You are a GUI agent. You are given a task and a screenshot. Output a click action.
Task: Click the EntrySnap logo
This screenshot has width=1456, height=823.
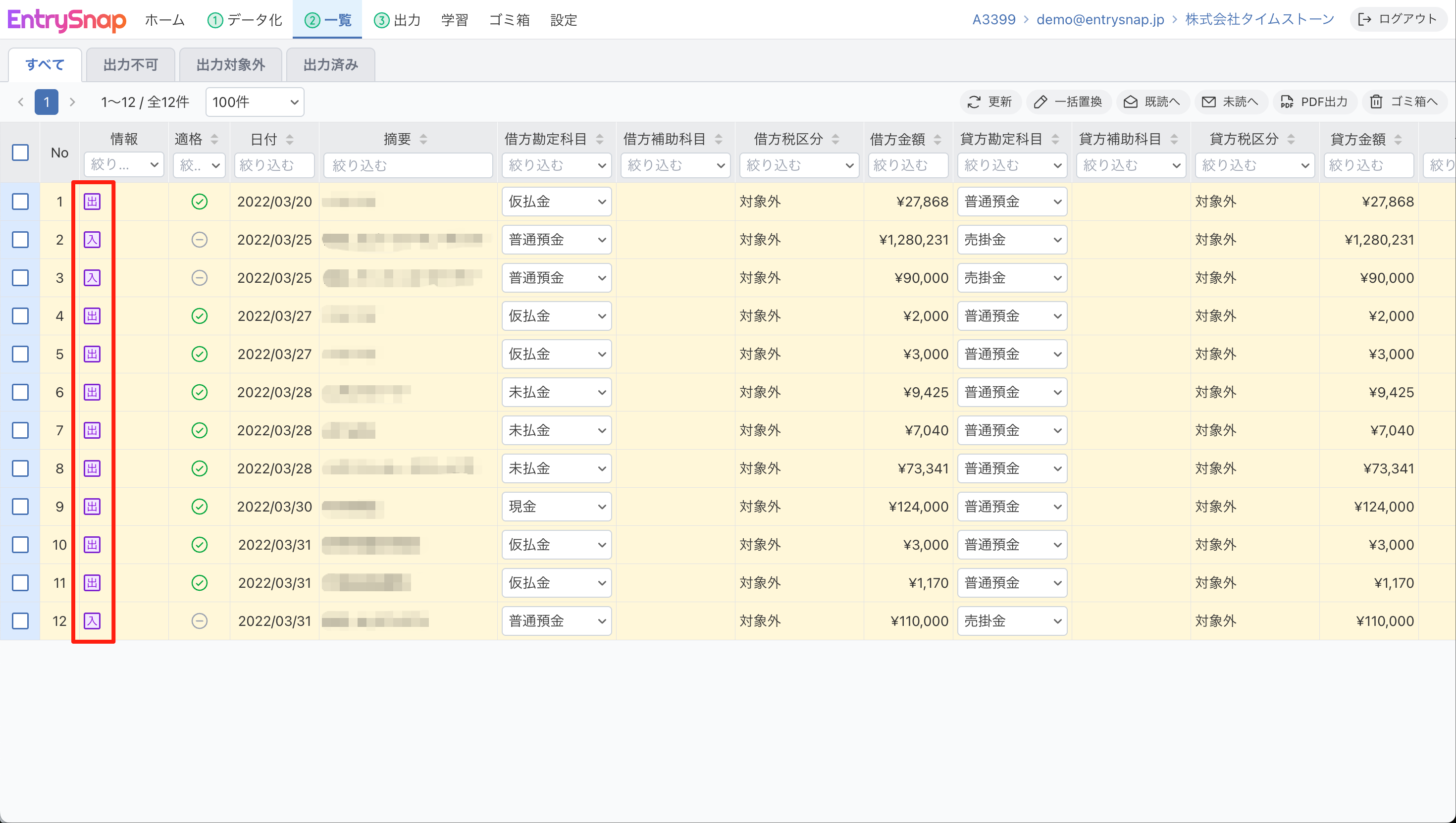67,20
